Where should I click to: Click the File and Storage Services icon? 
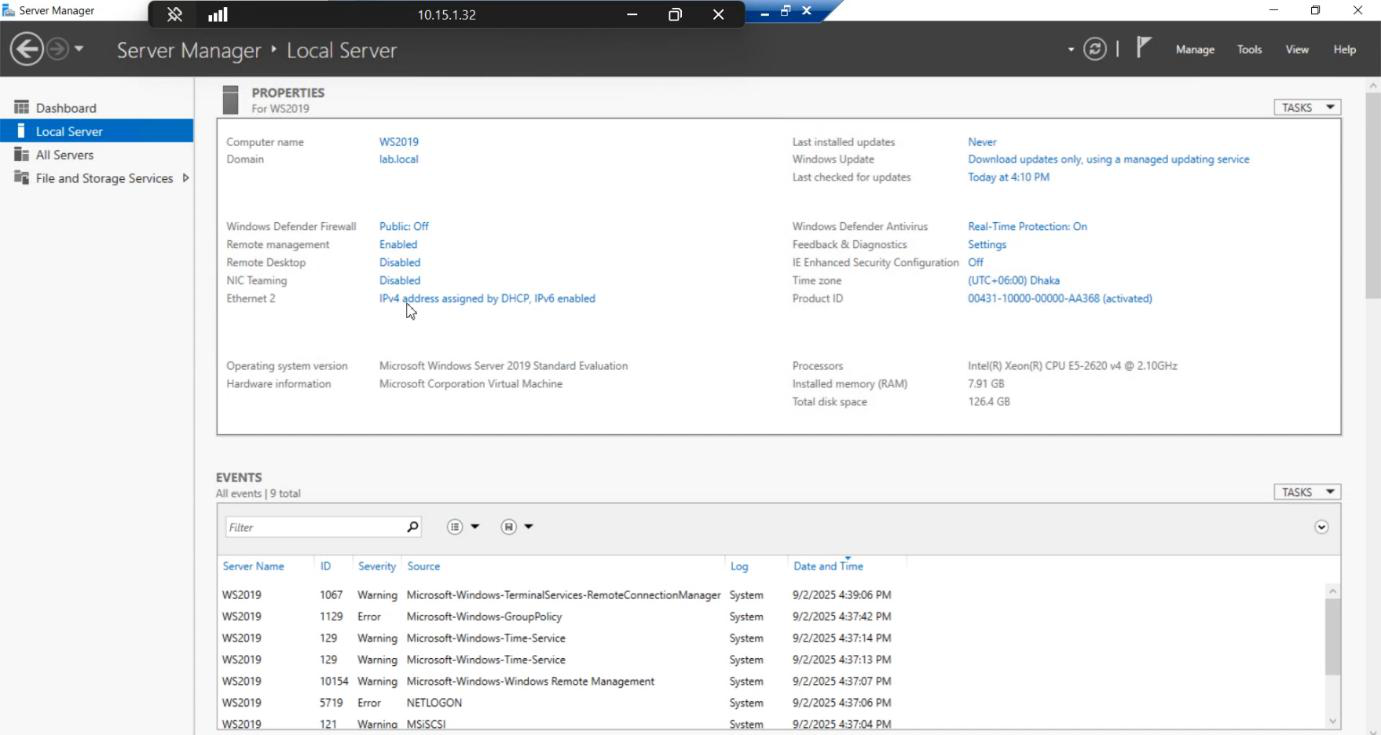click(x=21, y=178)
